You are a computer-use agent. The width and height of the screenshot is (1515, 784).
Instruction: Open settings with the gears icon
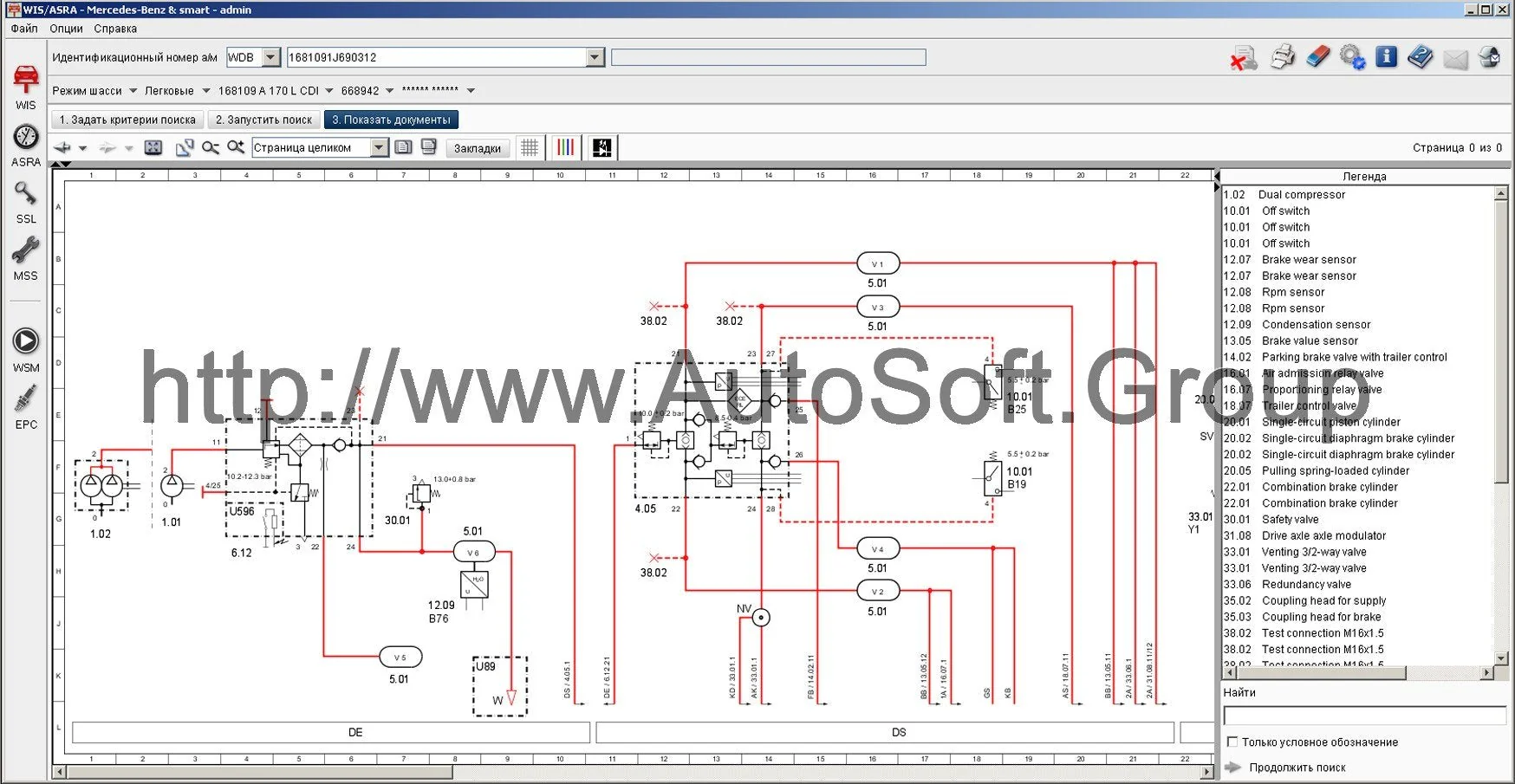(1352, 58)
